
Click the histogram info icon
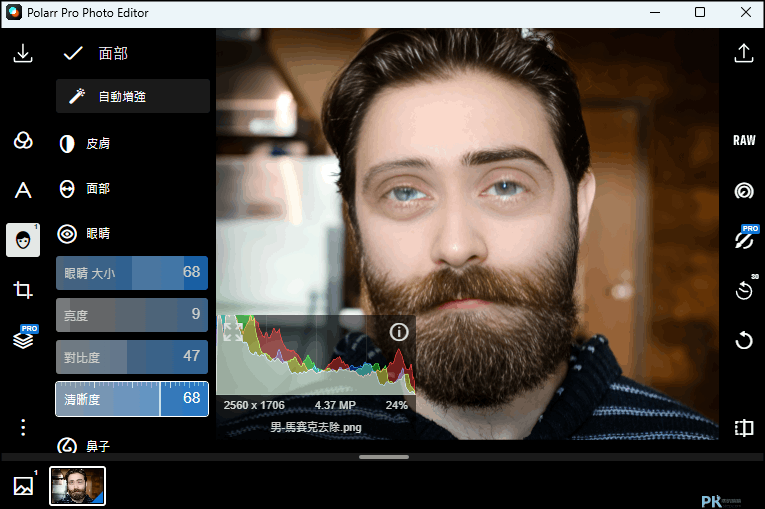399,332
